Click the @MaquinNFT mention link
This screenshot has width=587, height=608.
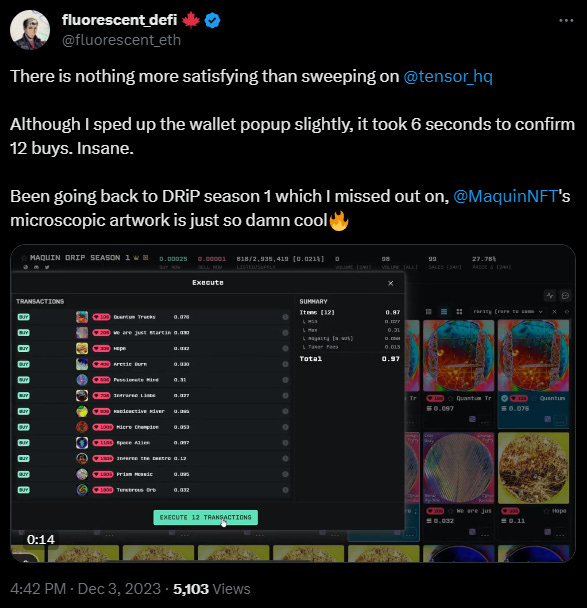click(x=505, y=196)
